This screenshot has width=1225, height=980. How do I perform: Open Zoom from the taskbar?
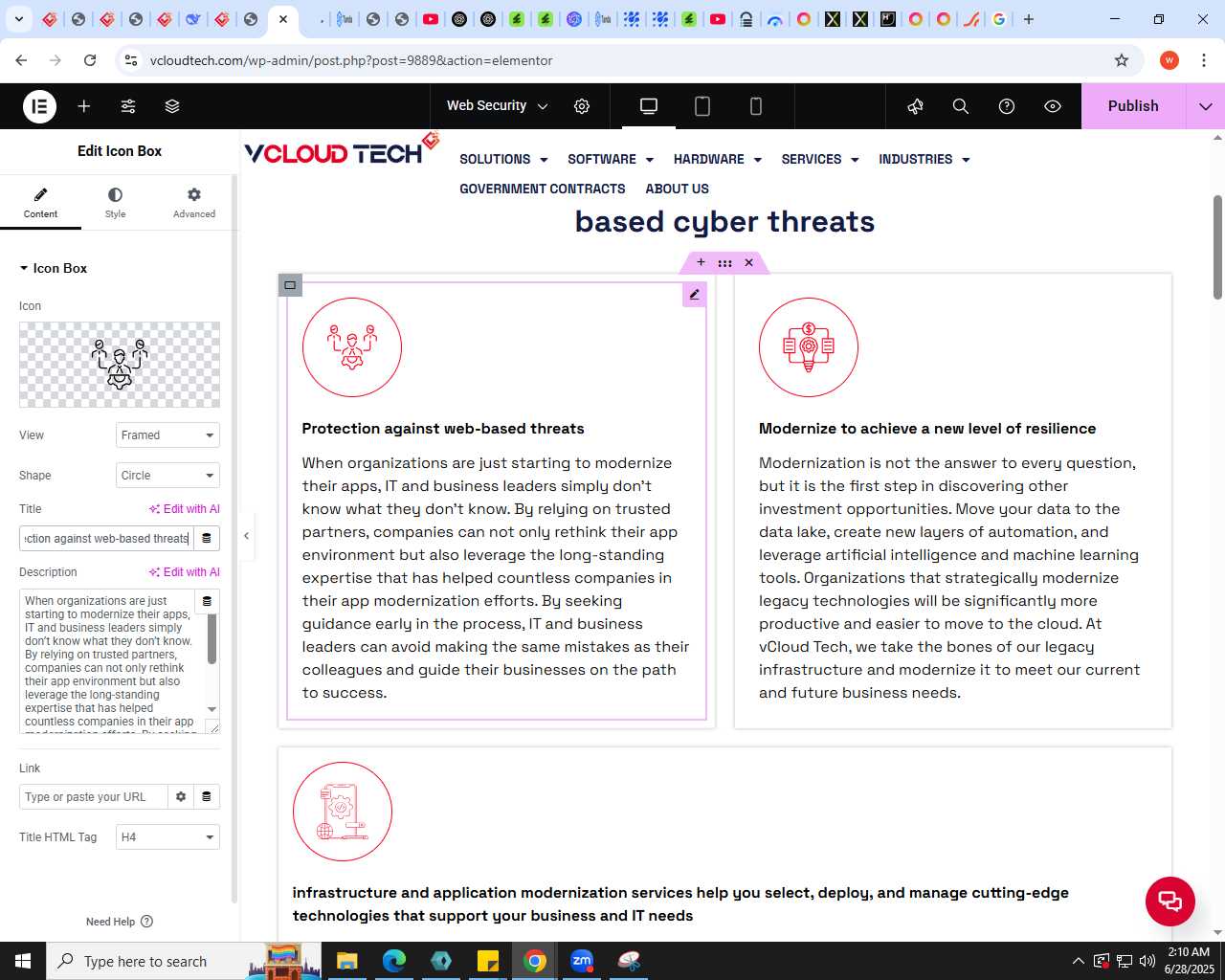point(582,961)
